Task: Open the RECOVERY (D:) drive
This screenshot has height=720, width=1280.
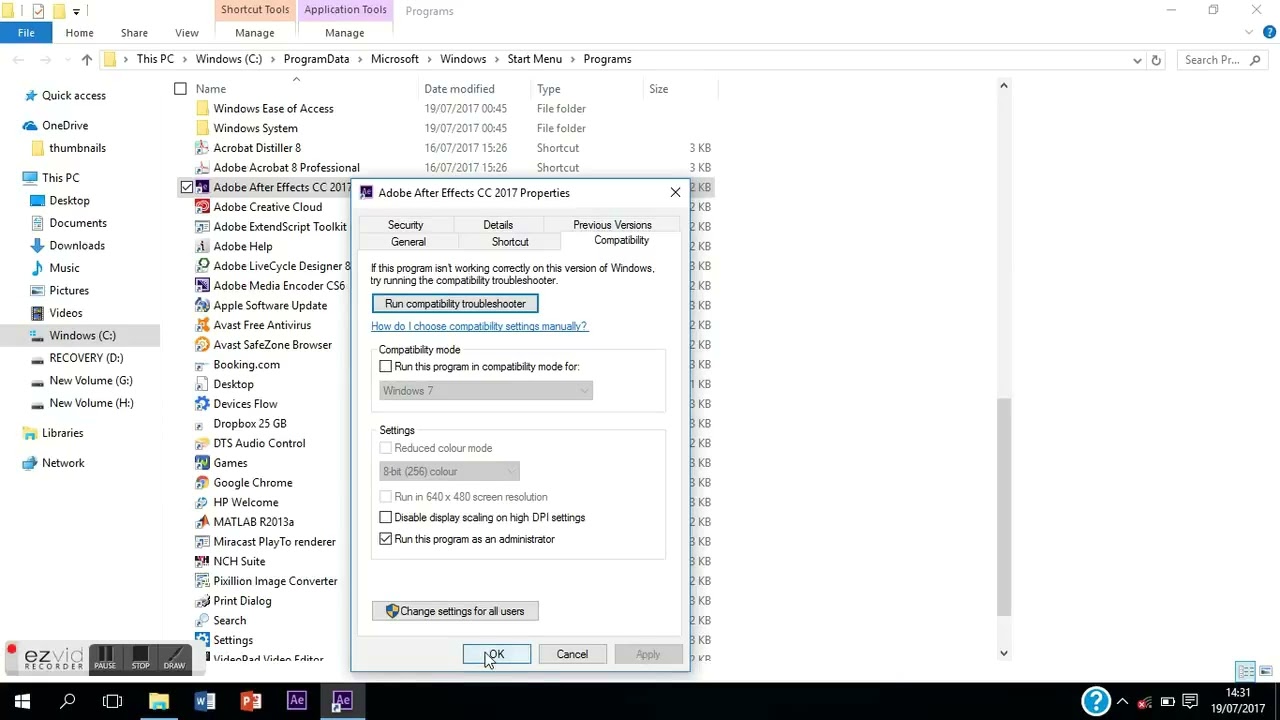Action: [x=86, y=358]
